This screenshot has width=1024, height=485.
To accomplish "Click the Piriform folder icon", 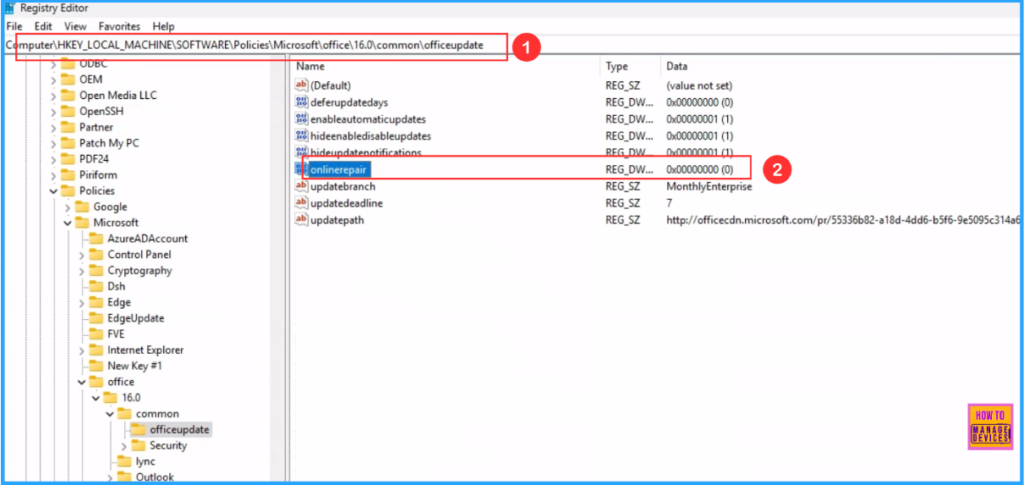I will (68, 175).
